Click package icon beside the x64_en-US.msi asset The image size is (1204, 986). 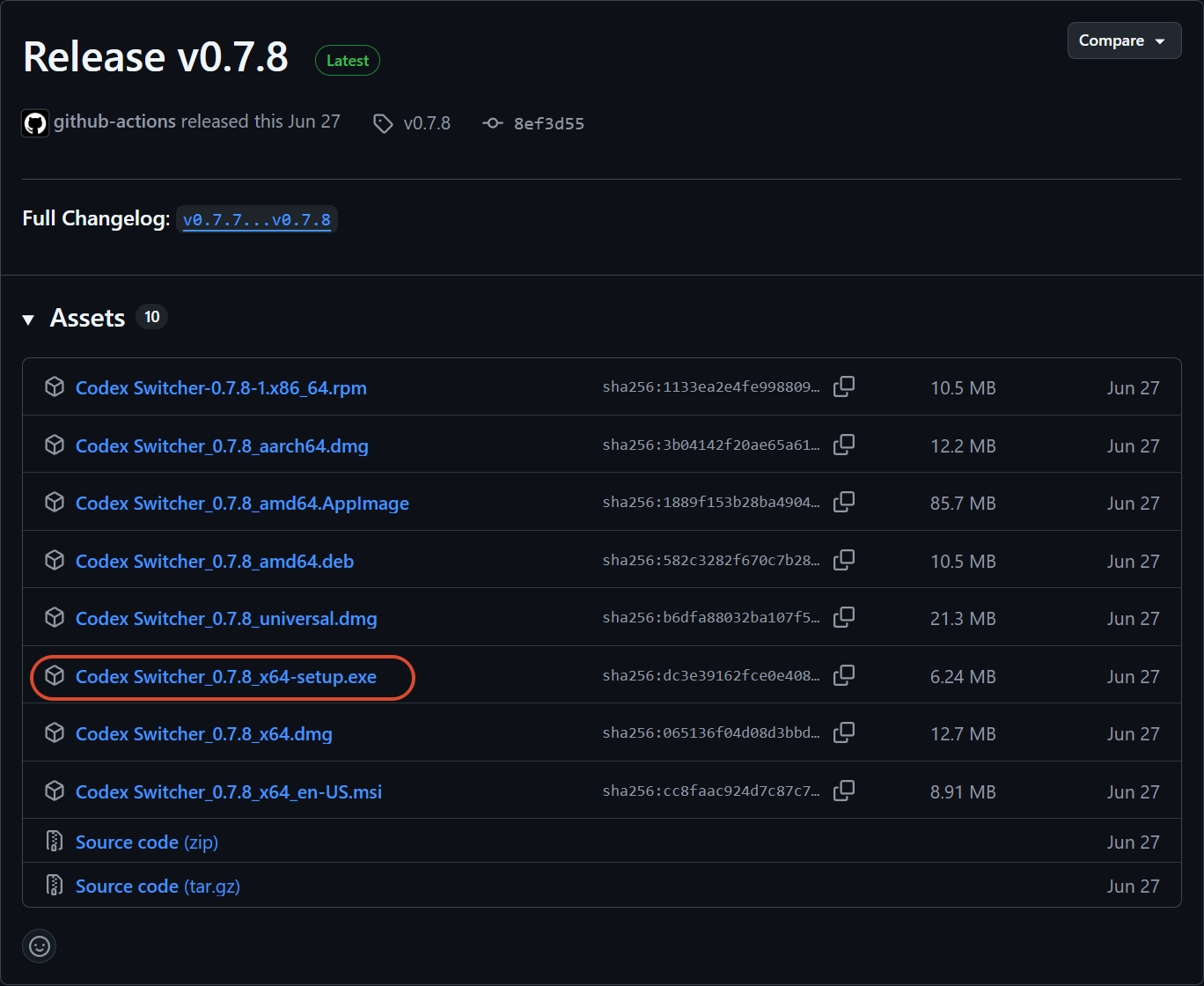click(x=55, y=791)
